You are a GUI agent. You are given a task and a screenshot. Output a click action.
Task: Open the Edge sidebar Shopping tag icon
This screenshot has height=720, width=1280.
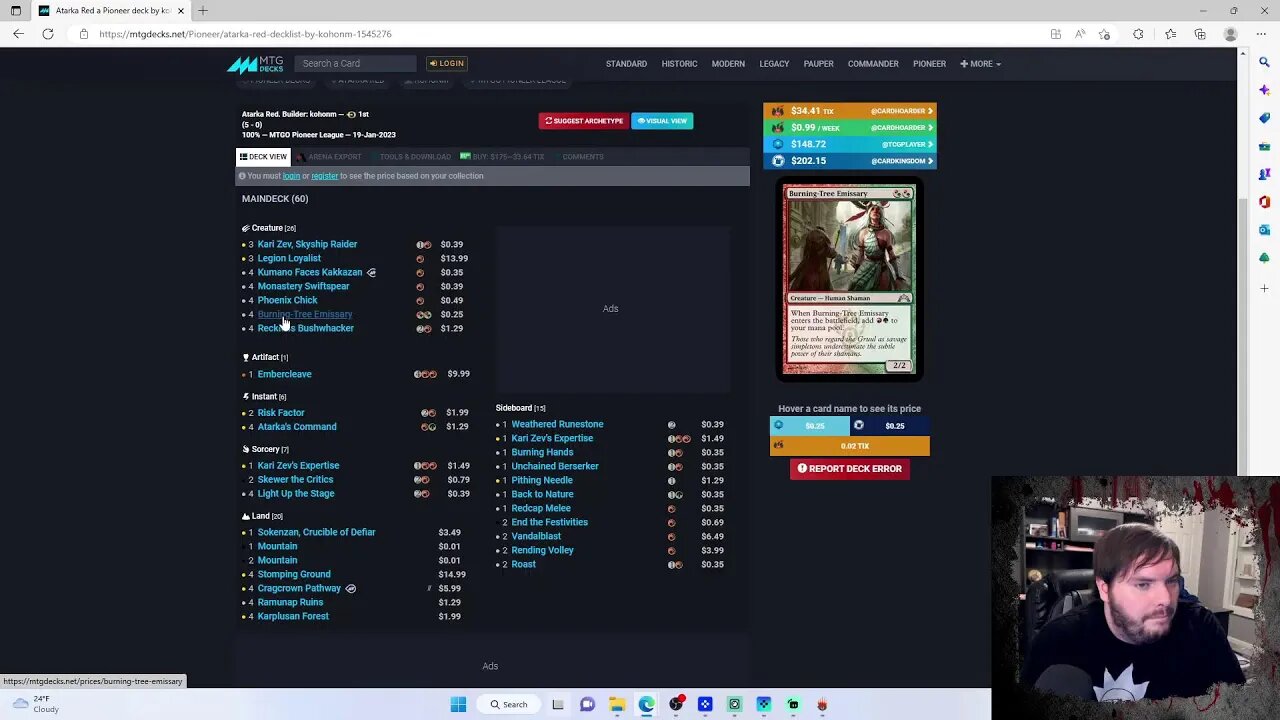click(x=1264, y=118)
